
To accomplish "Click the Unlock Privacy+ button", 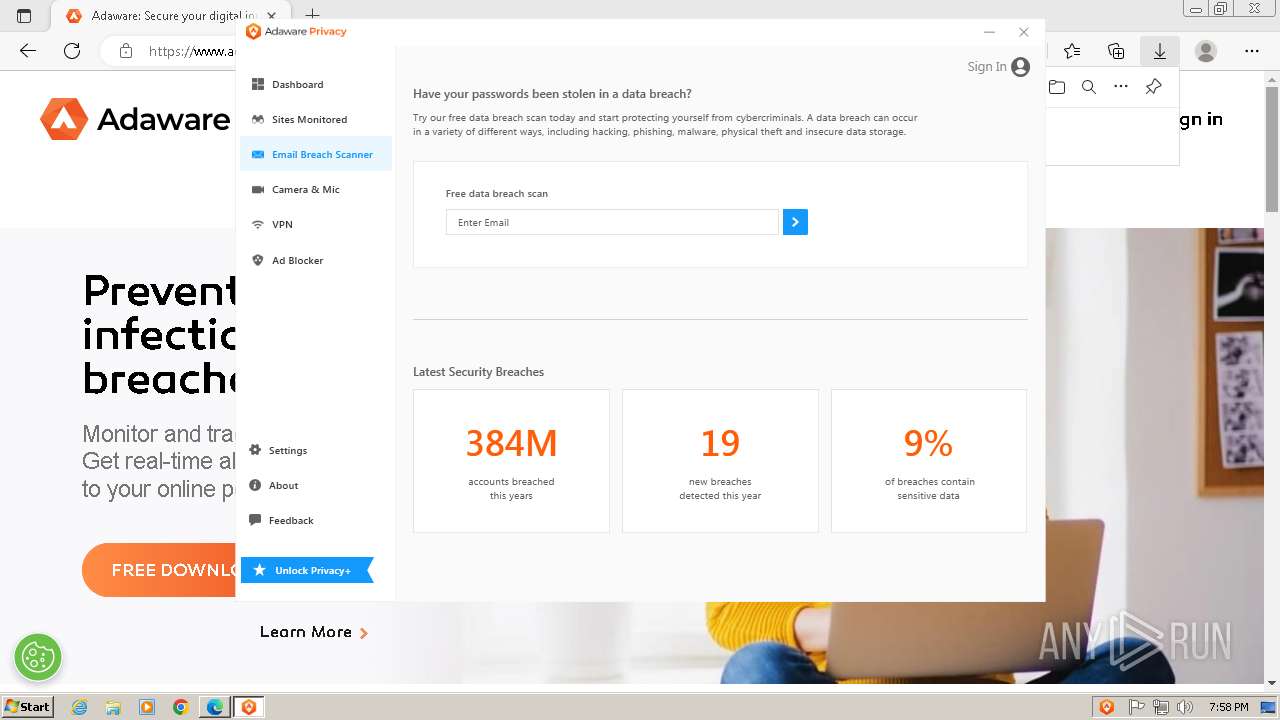I will coord(307,570).
